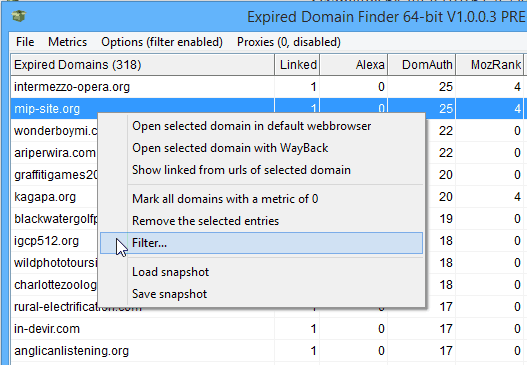The image size is (527, 365).
Task: Sort by the Linked column header
Action: [x=297, y=65]
